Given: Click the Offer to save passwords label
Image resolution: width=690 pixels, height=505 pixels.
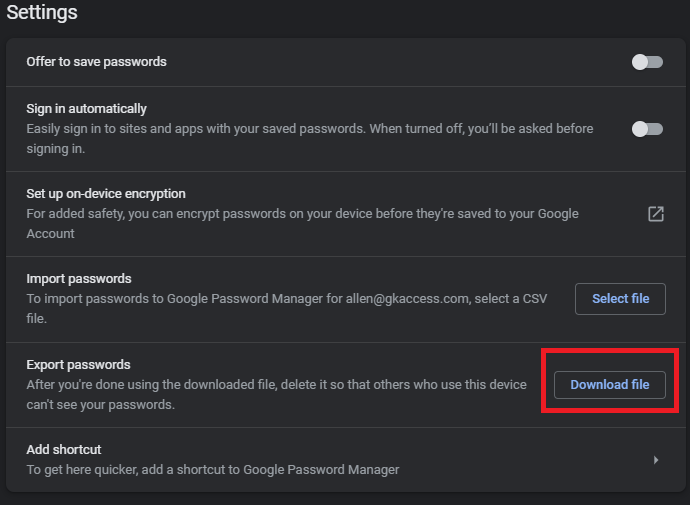Looking at the screenshot, I should pos(96,62).
